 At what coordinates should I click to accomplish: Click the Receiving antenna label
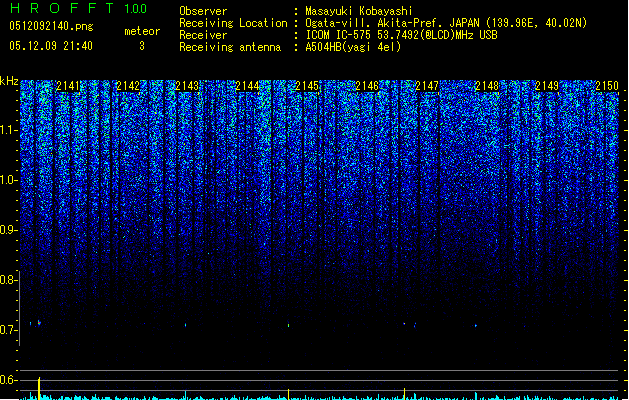(230, 47)
